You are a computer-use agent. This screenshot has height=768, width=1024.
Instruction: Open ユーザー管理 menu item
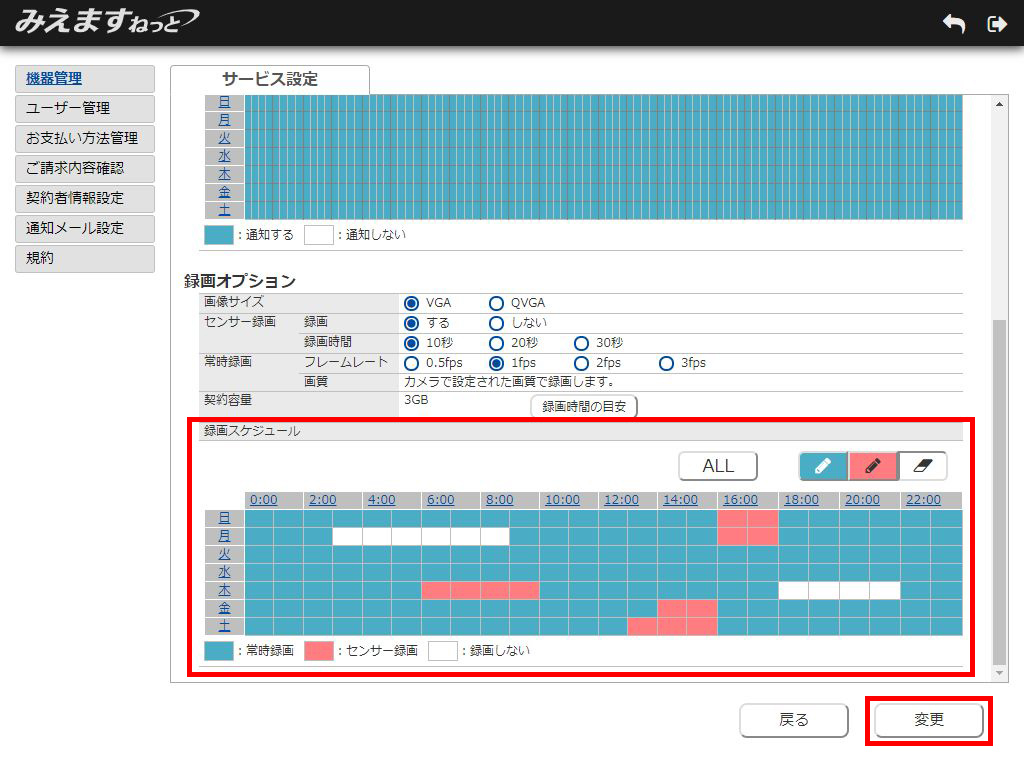85,108
